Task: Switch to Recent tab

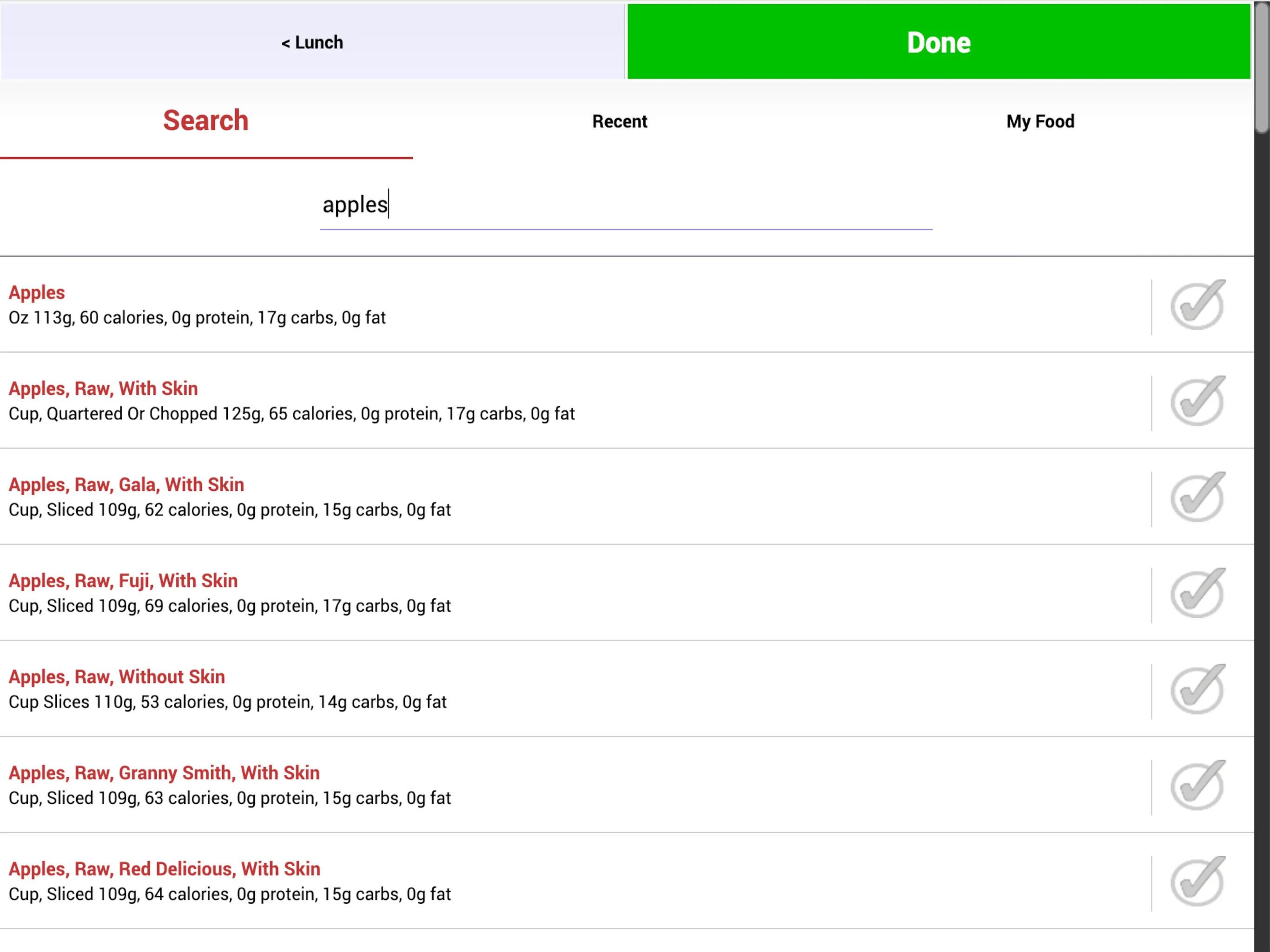Action: click(x=619, y=121)
